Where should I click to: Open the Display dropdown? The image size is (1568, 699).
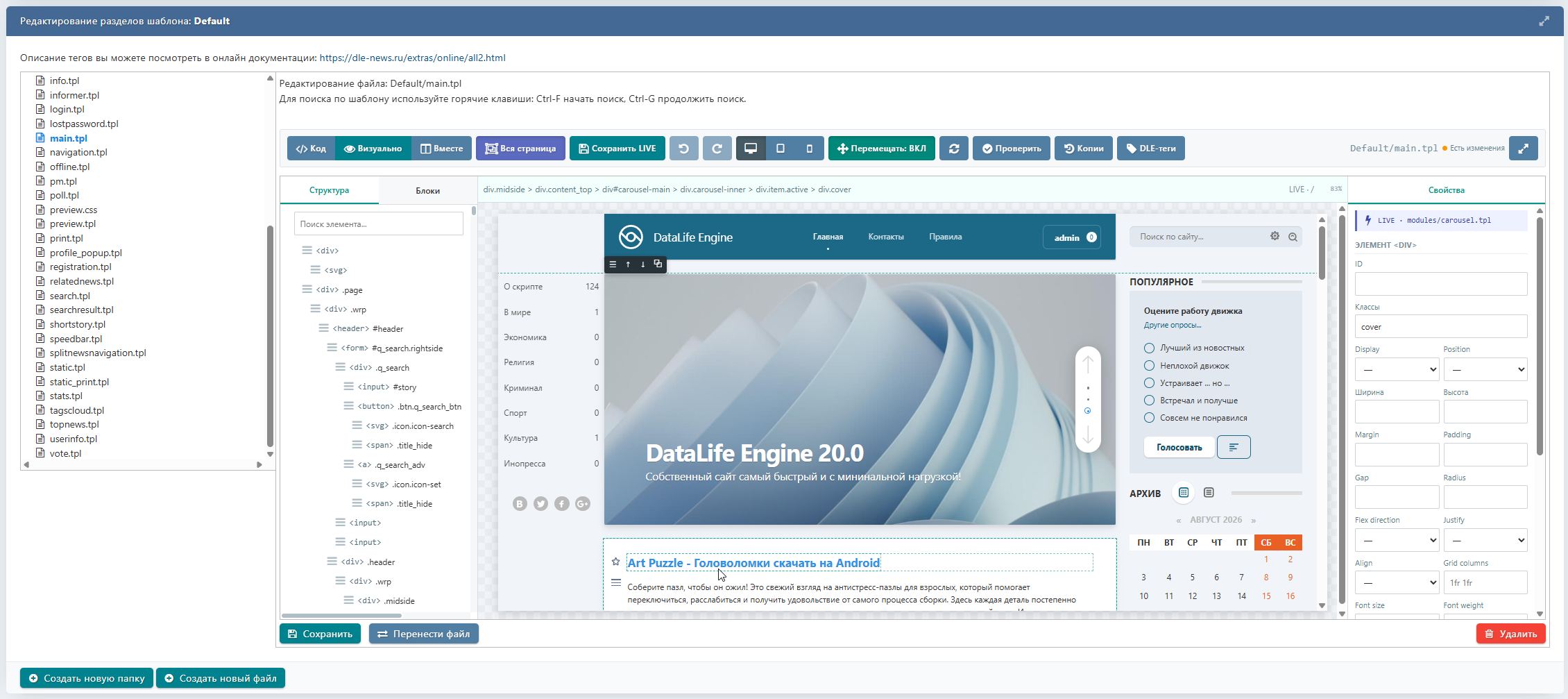1397,369
